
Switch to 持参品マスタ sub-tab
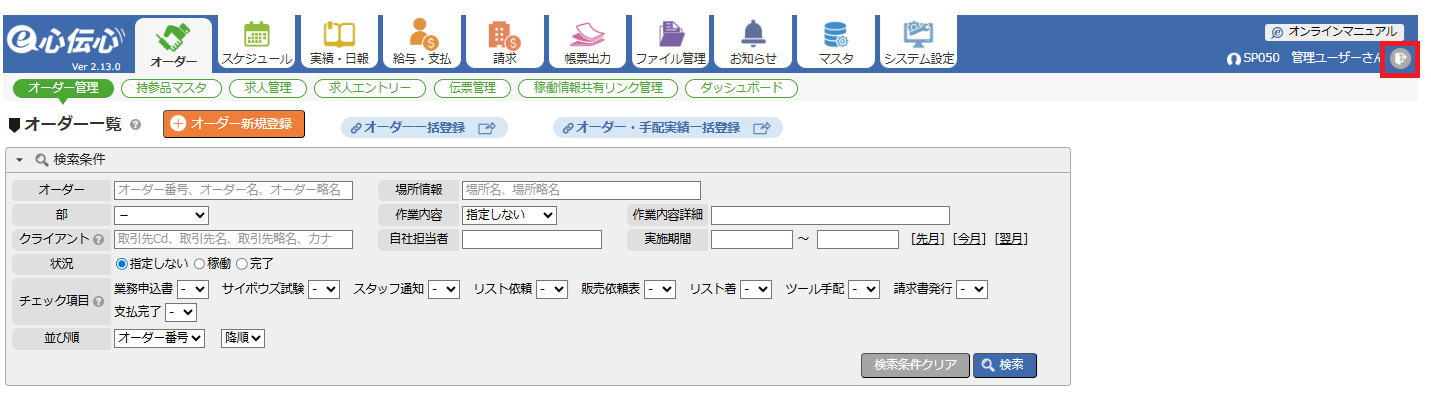[x=171, y=88]
